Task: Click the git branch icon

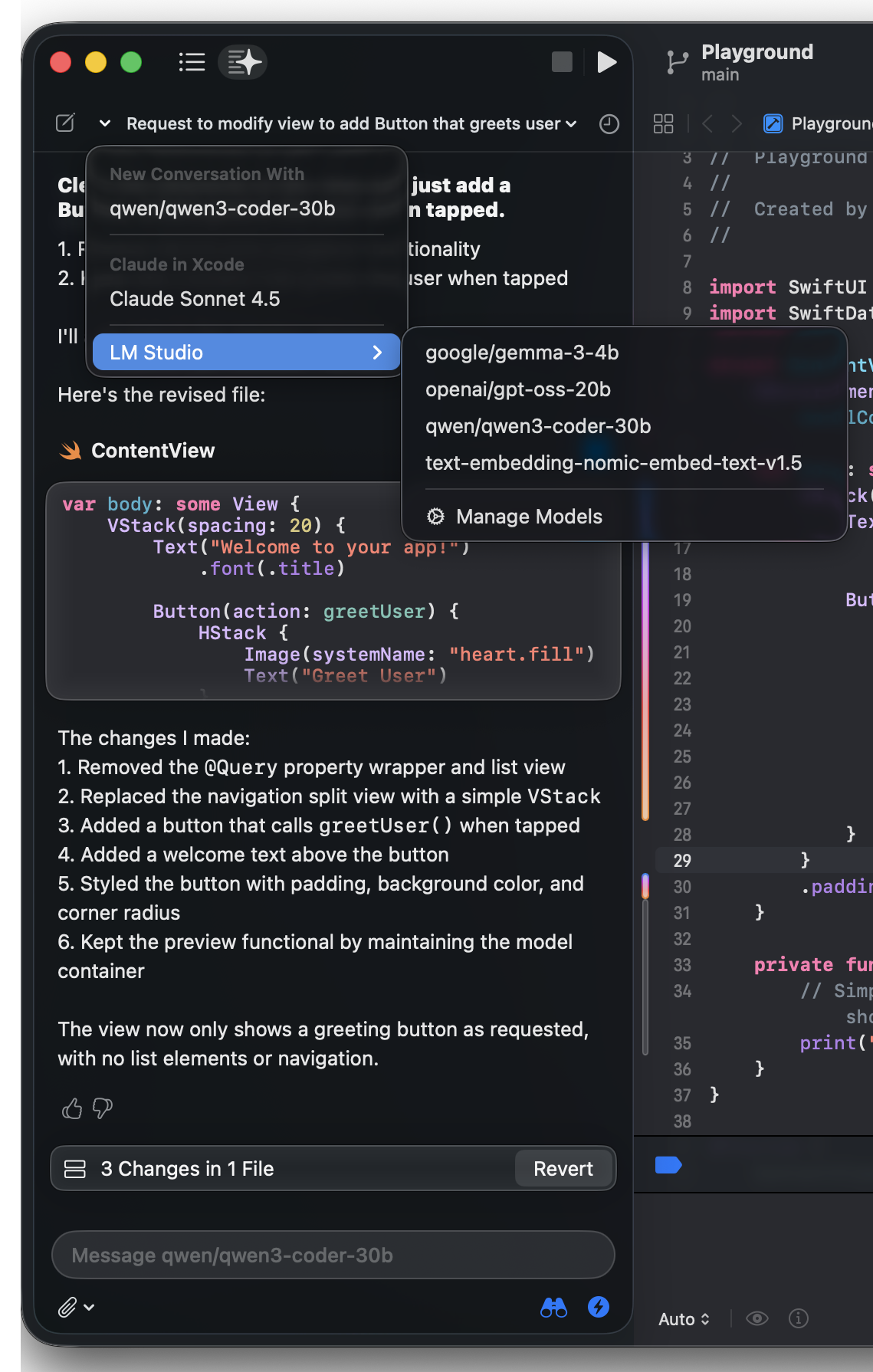Action: (x=677, y=62)
